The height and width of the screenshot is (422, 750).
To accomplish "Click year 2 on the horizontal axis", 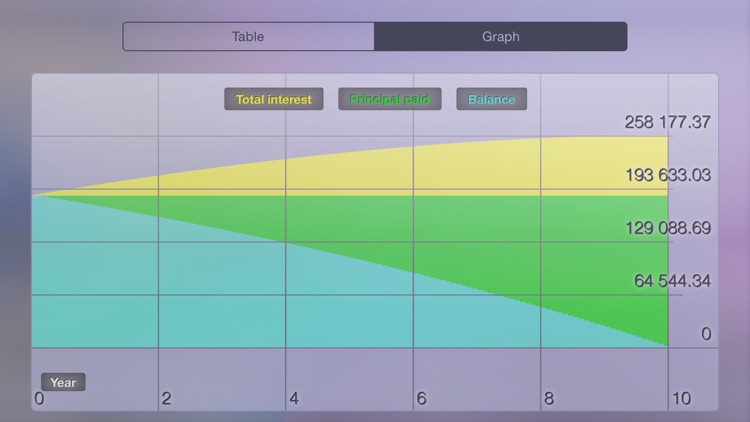I will coord(166,399).
